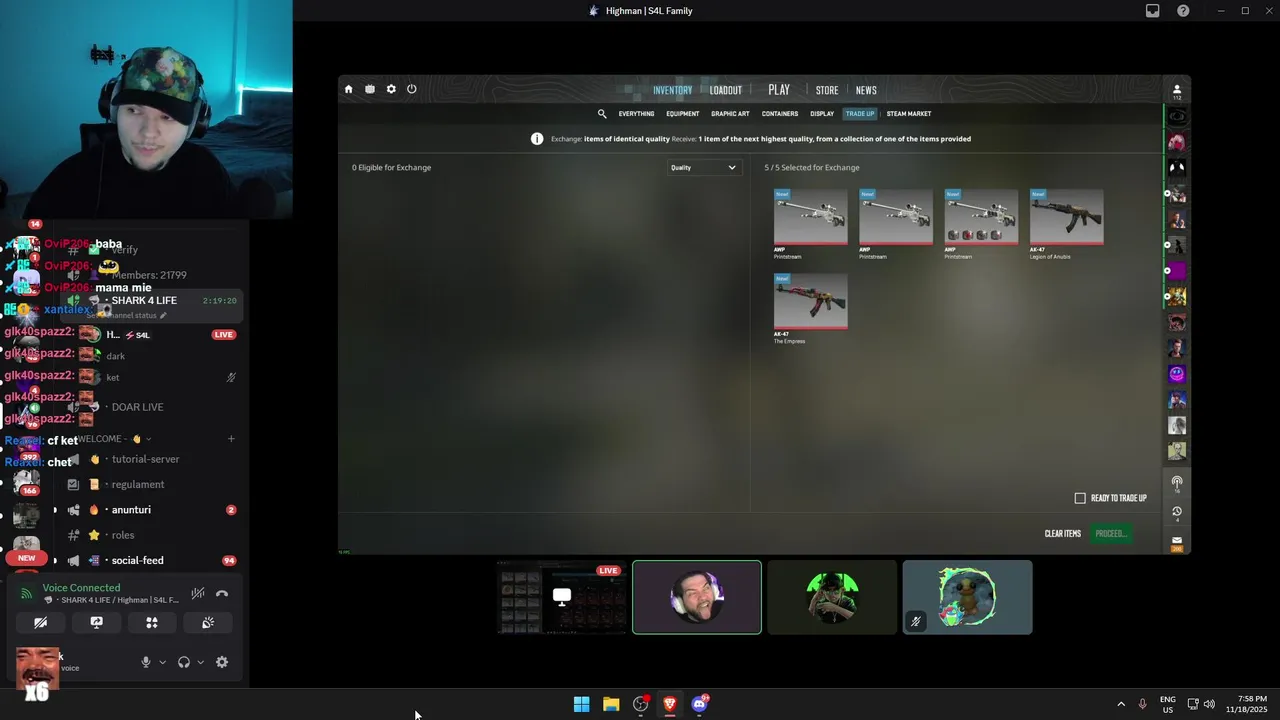Open Discord from the taskbar
This screenshot has height=720, width=1280.
pyautogui.click(x=700, y=704)
